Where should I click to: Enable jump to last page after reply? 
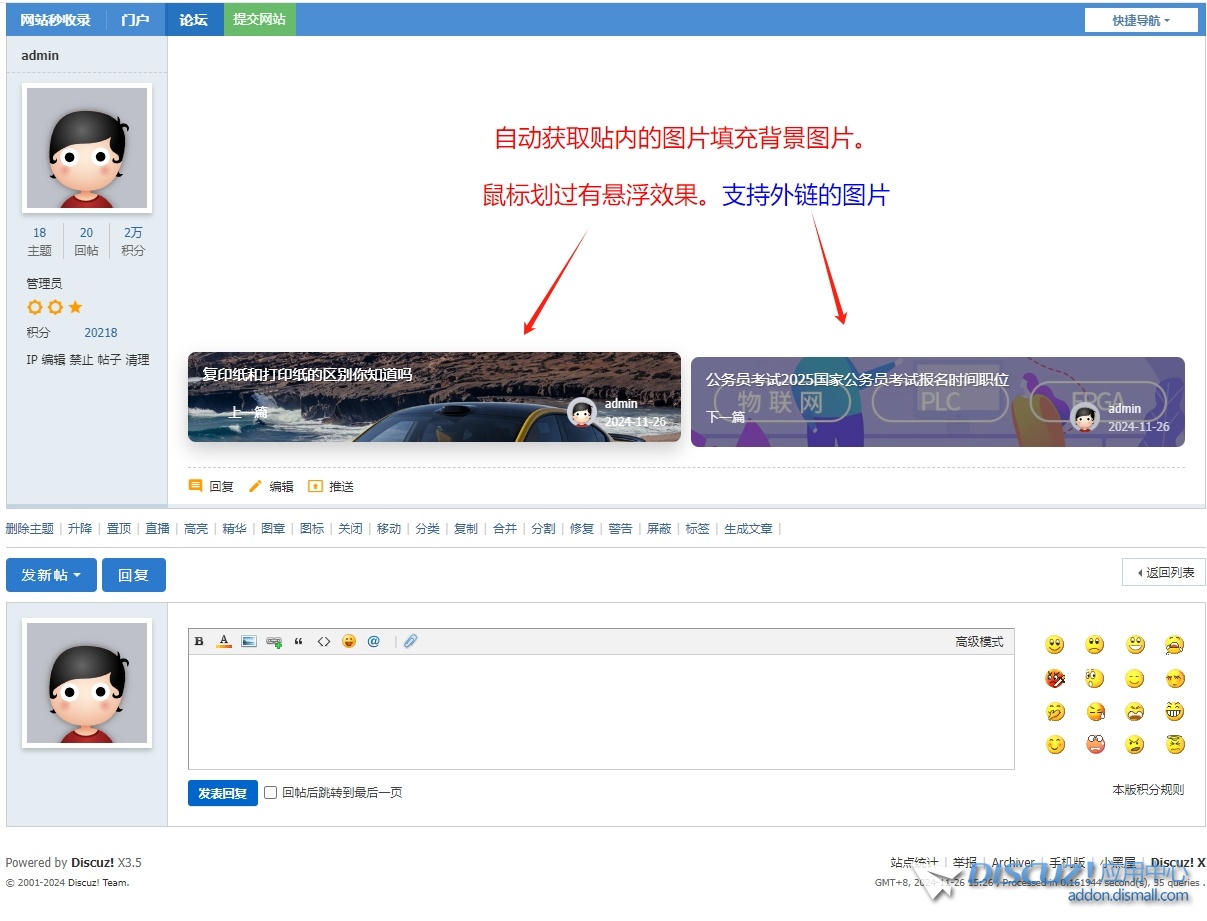tap(270, 793)
